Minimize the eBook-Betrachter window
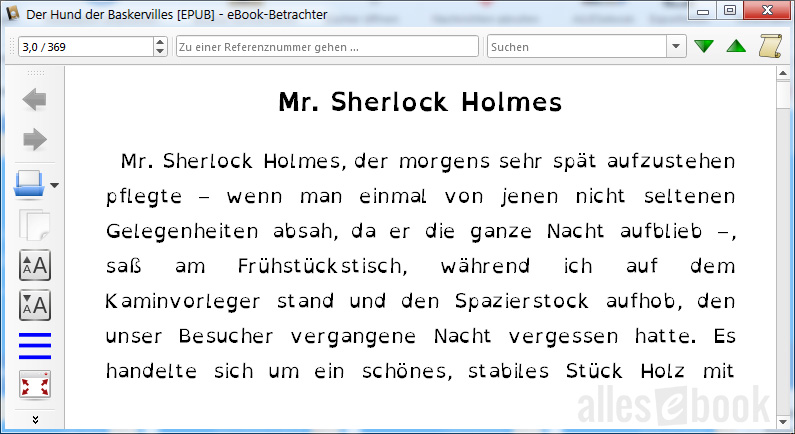 (703, 10)
